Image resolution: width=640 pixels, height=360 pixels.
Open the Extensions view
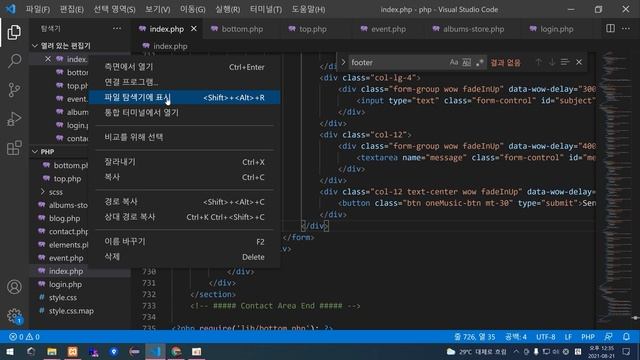coord(14,148)
